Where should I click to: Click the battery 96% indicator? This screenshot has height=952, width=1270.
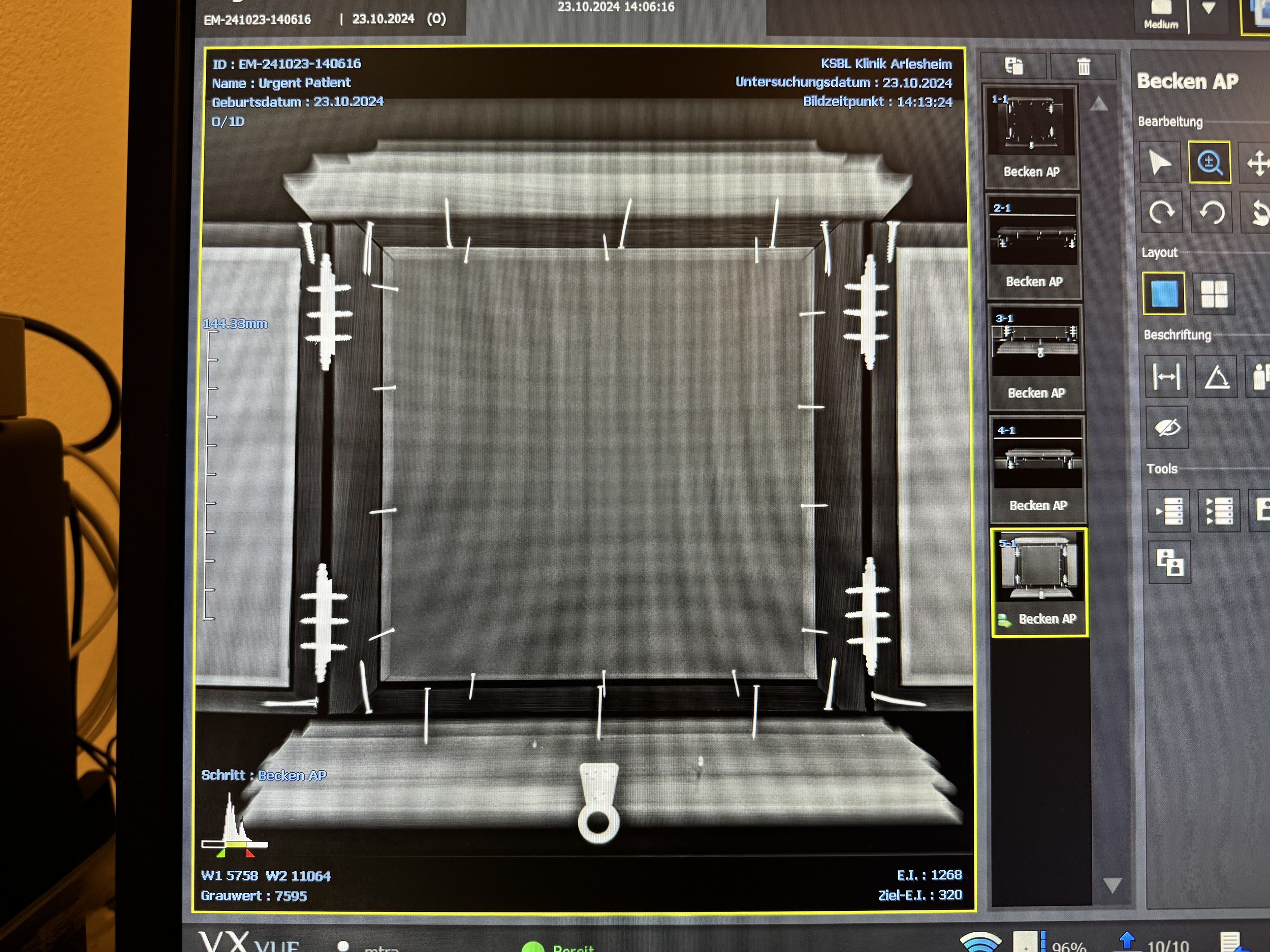[1049, 942]
